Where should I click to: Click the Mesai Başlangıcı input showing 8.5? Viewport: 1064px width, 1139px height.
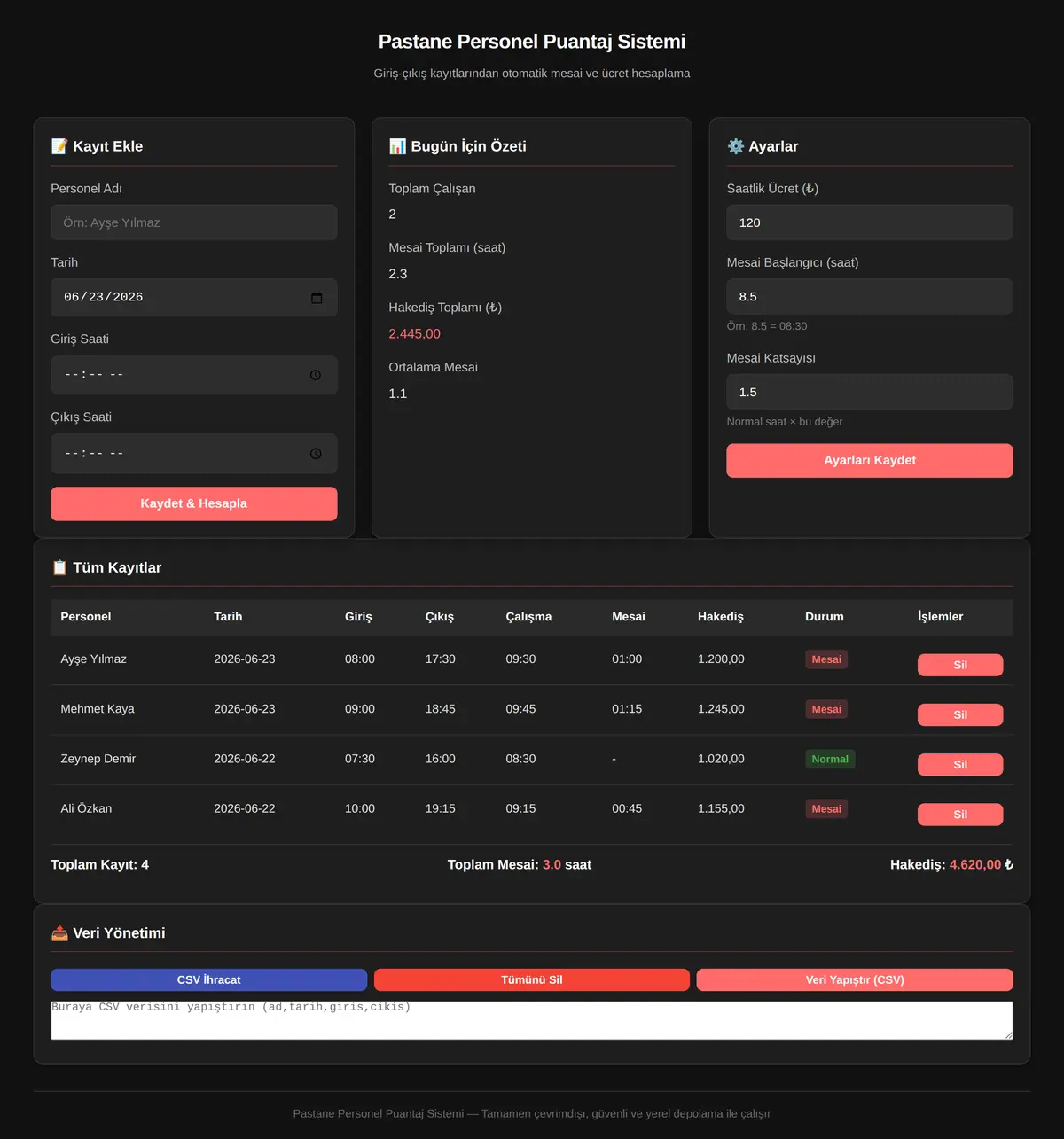(x=870, y=297)
